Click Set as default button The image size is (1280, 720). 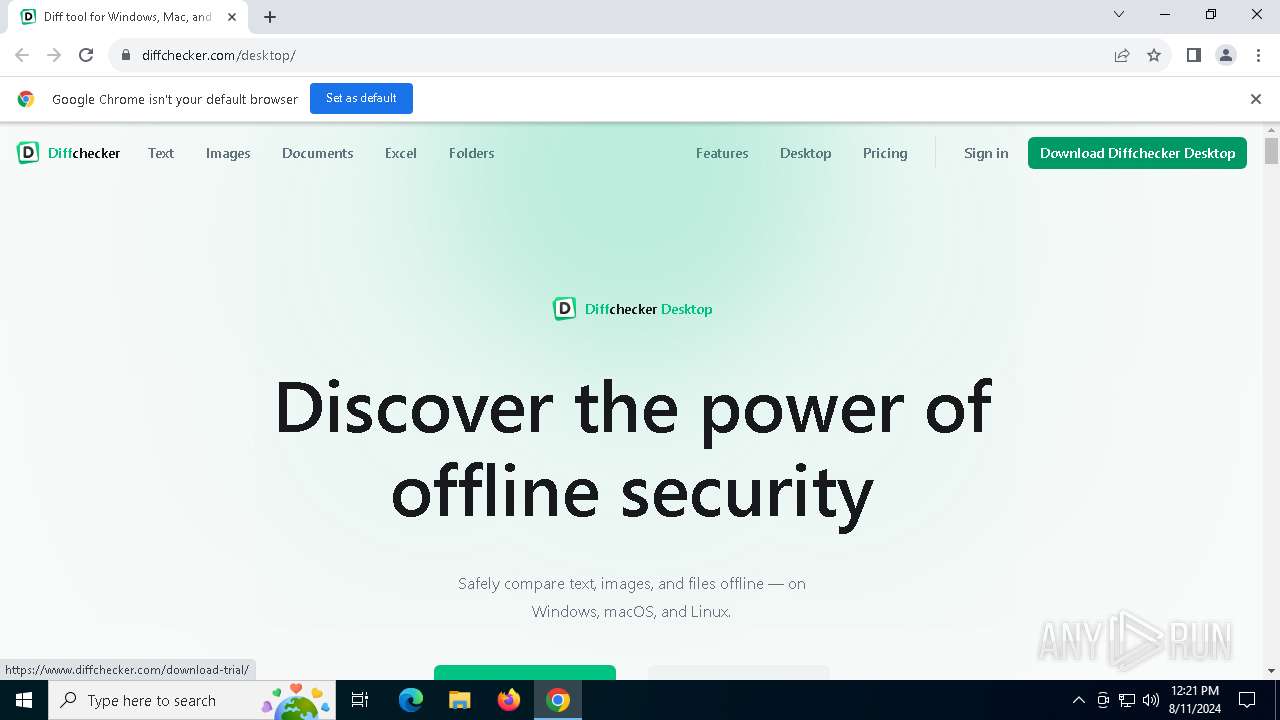click(x=361, y=98)
